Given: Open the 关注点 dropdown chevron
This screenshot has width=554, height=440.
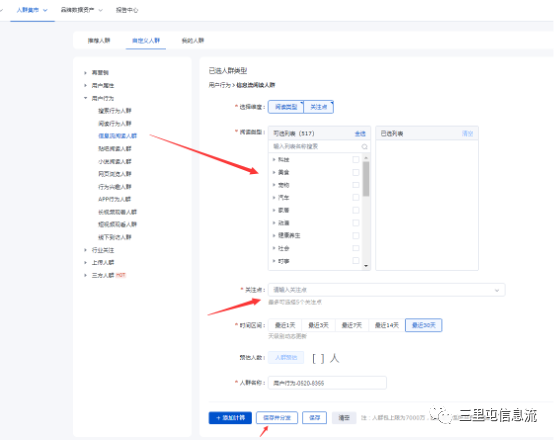Looking at the screenshot, I should tap(497, 290).
